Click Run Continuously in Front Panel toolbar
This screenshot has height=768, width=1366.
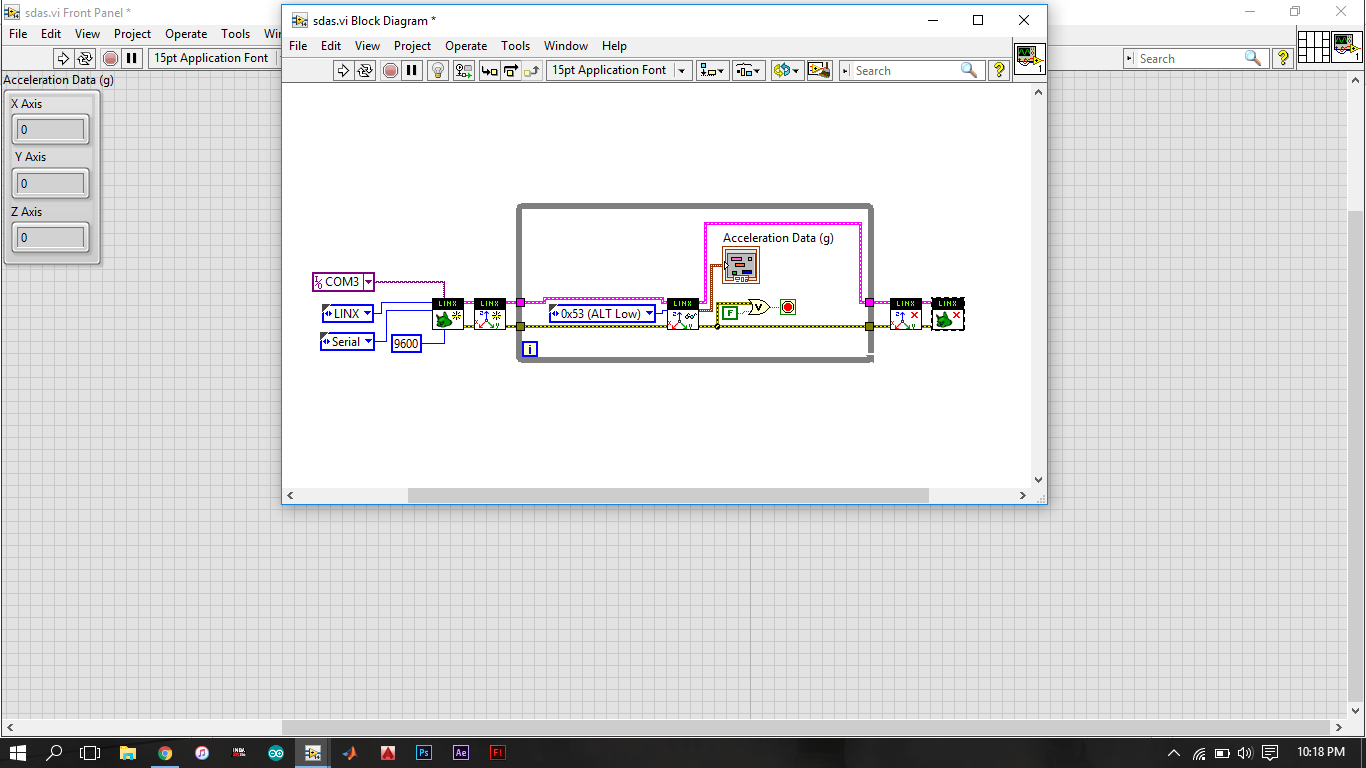[84, 58]
